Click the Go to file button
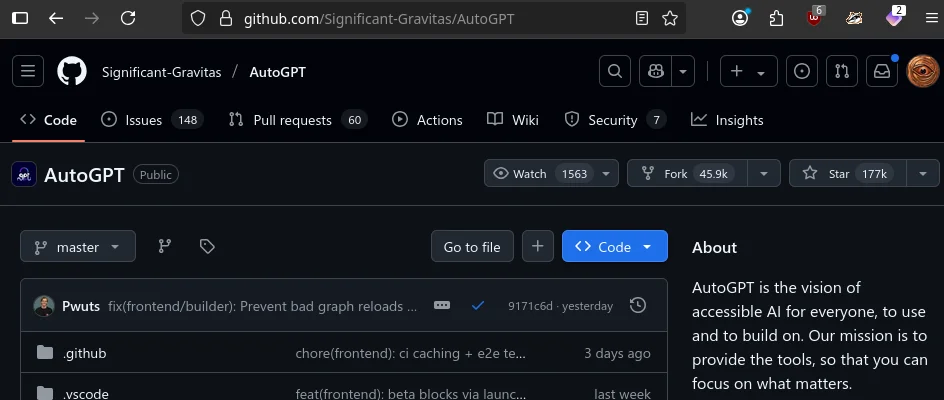The height and width of the screenshot is (400, 944). tap(472, 246)
